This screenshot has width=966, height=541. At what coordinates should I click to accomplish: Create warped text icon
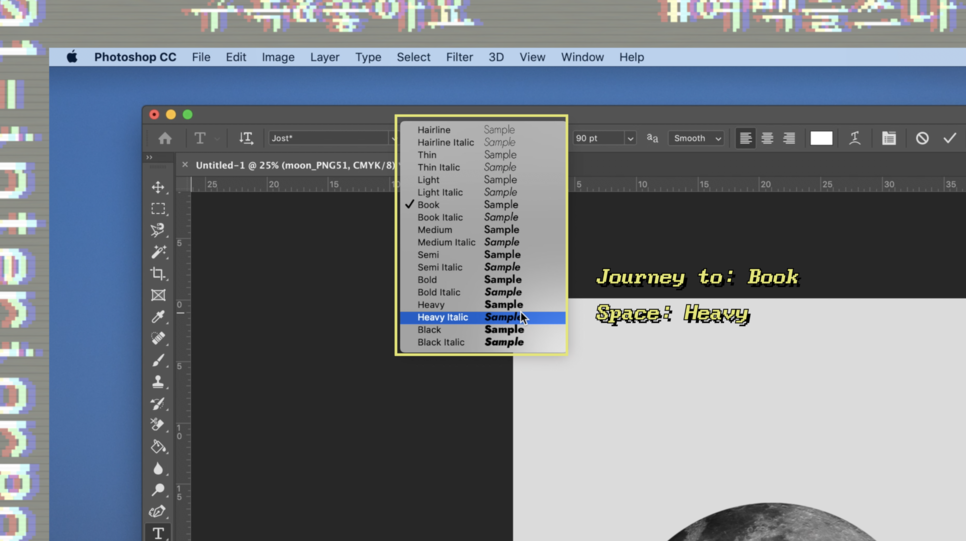pyautogui.click(x=854, y=138)
